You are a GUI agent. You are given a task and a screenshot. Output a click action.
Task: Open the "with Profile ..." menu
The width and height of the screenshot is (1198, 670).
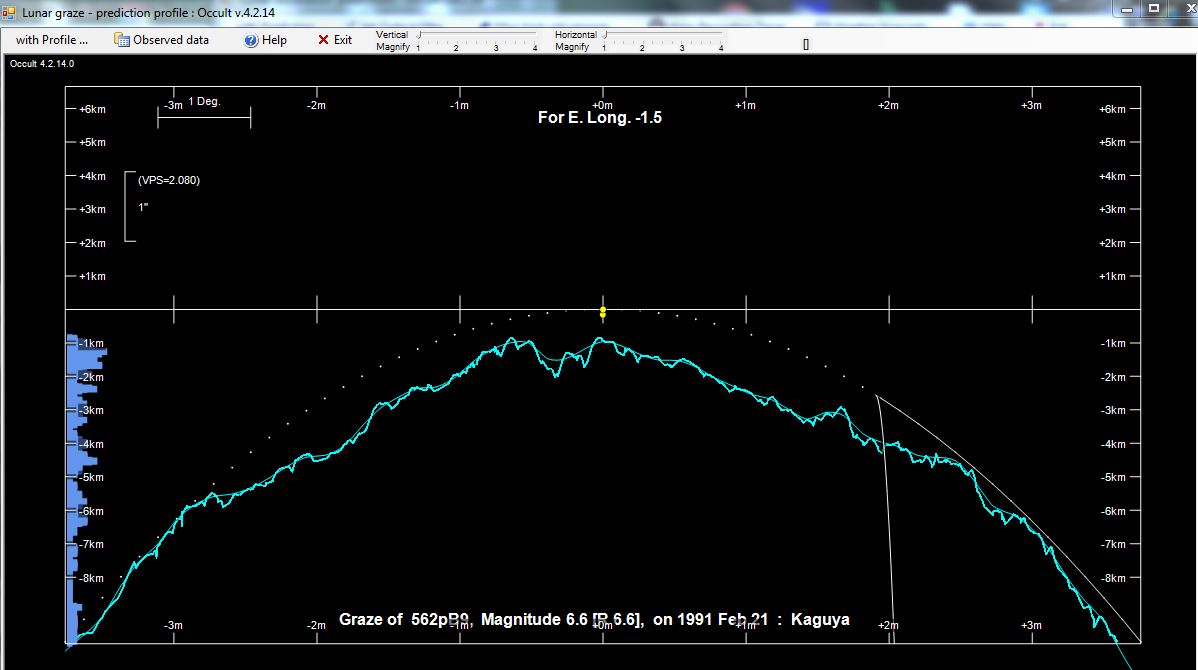pos(52,40)
